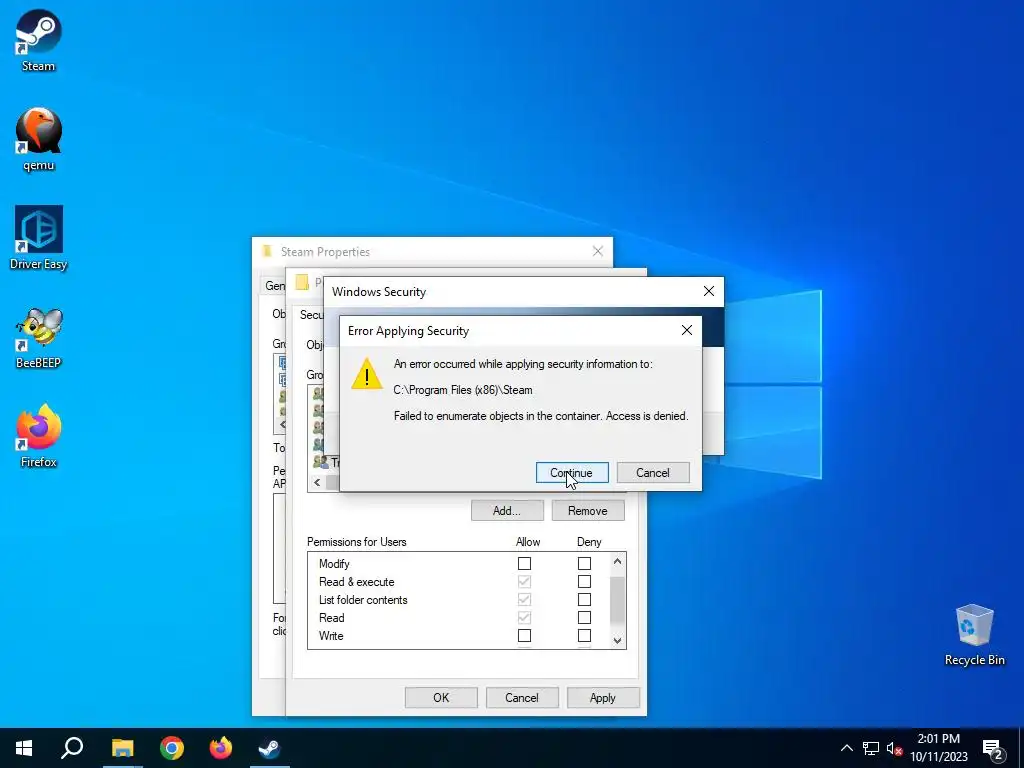Close the Error Applying Security dialog
This screenshot has height=768, width=1024.
pos(686,330)
